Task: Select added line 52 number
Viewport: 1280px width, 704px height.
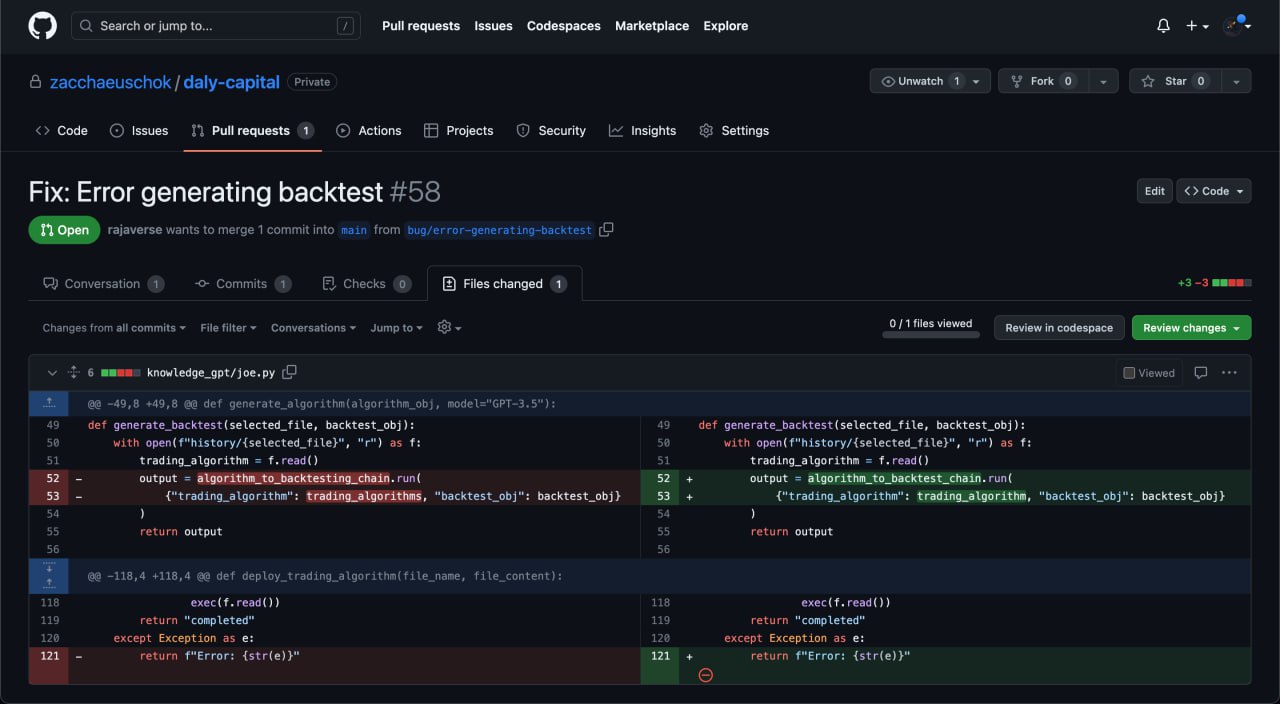Action: (x=662, y=479)
